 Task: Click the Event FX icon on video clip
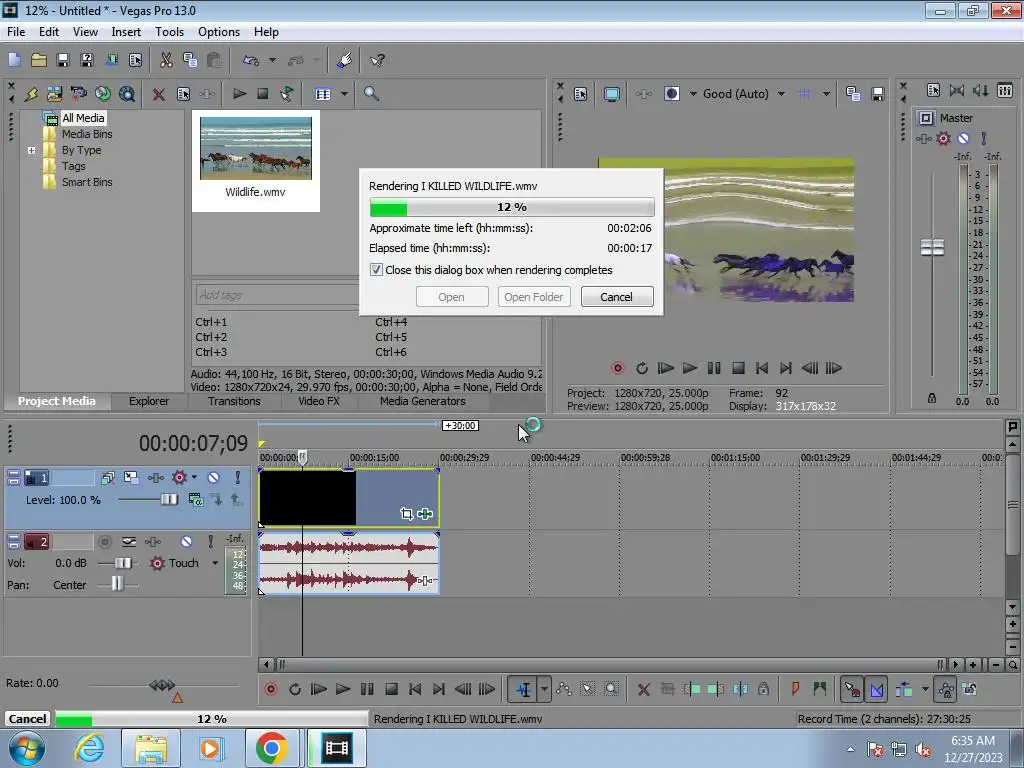click(424, 514)
